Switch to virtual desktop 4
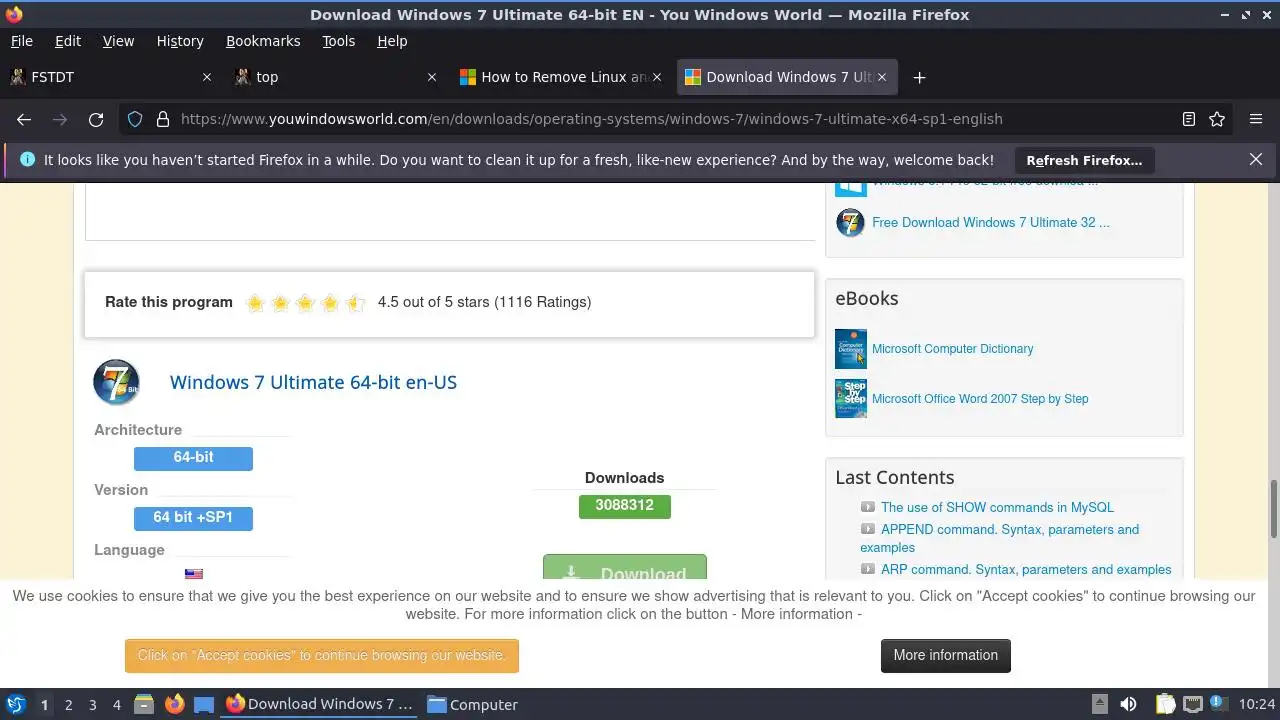 click(116, 704)
